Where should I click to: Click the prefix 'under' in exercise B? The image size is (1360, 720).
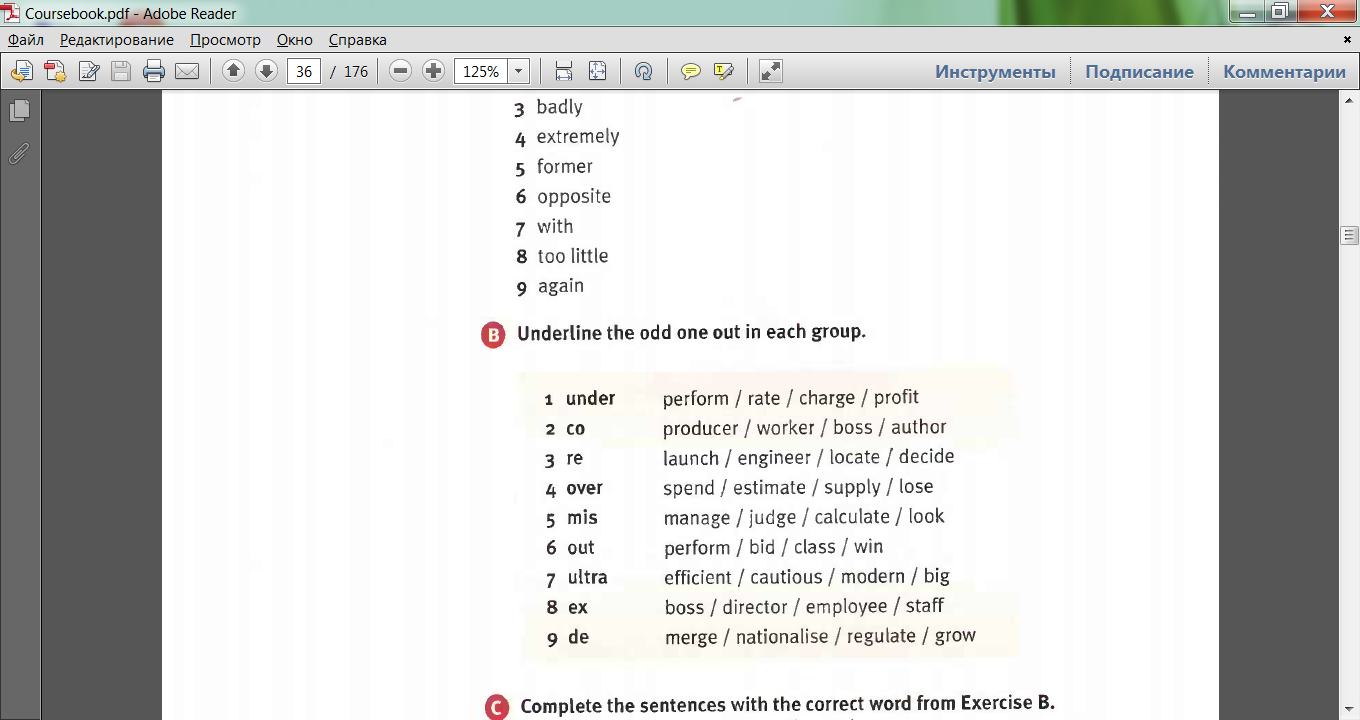[x=590, y=398]
